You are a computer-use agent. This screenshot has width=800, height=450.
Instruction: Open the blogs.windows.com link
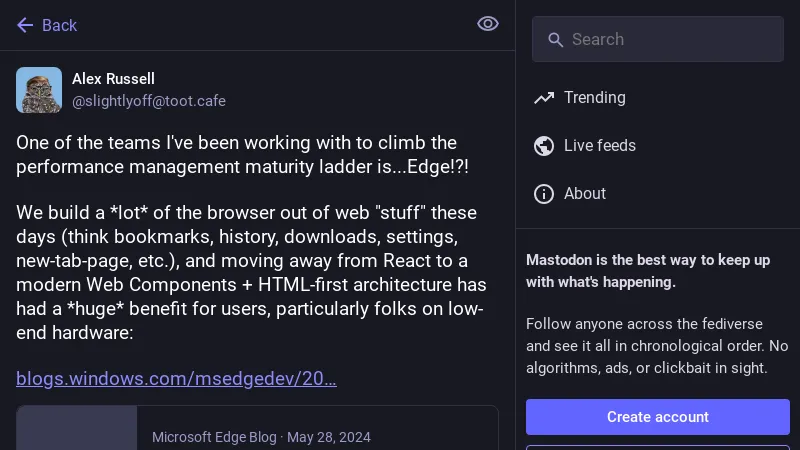tap(176, 378)
